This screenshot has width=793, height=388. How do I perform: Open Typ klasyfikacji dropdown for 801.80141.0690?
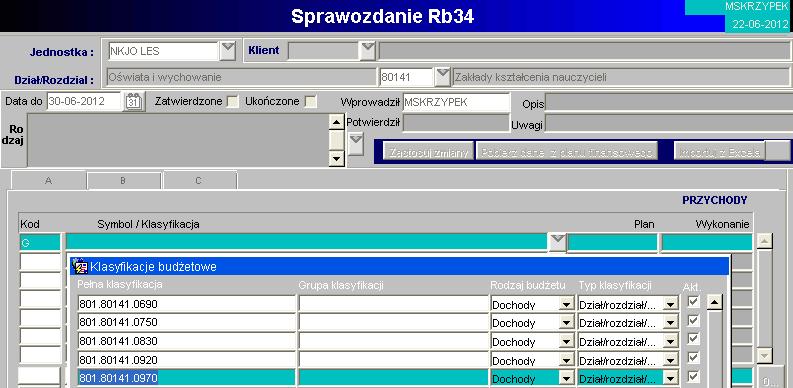click(x=671, y=305)
